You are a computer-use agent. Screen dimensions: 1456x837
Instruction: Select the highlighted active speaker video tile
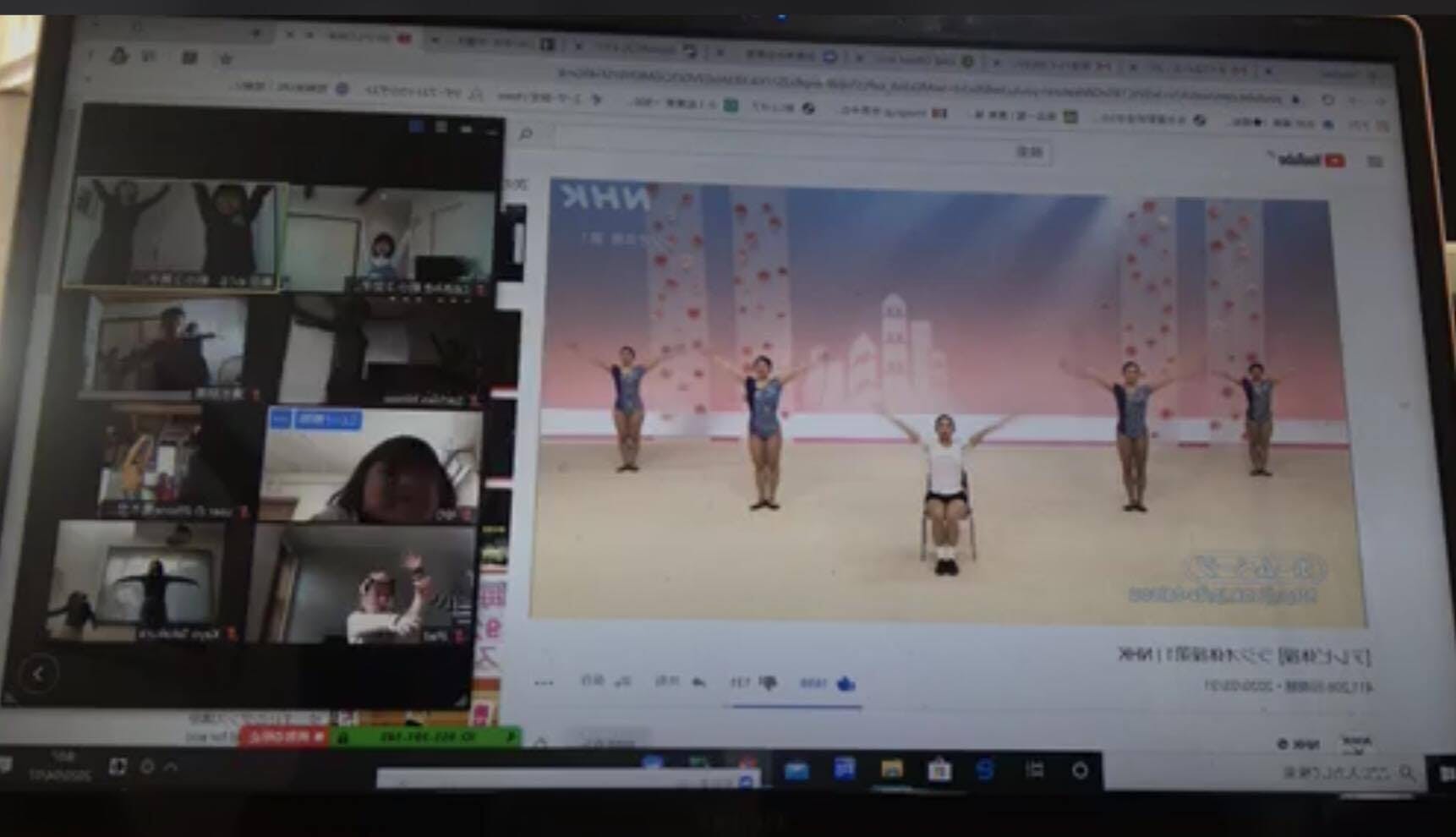pyautogui.click(x=173, y=234)
